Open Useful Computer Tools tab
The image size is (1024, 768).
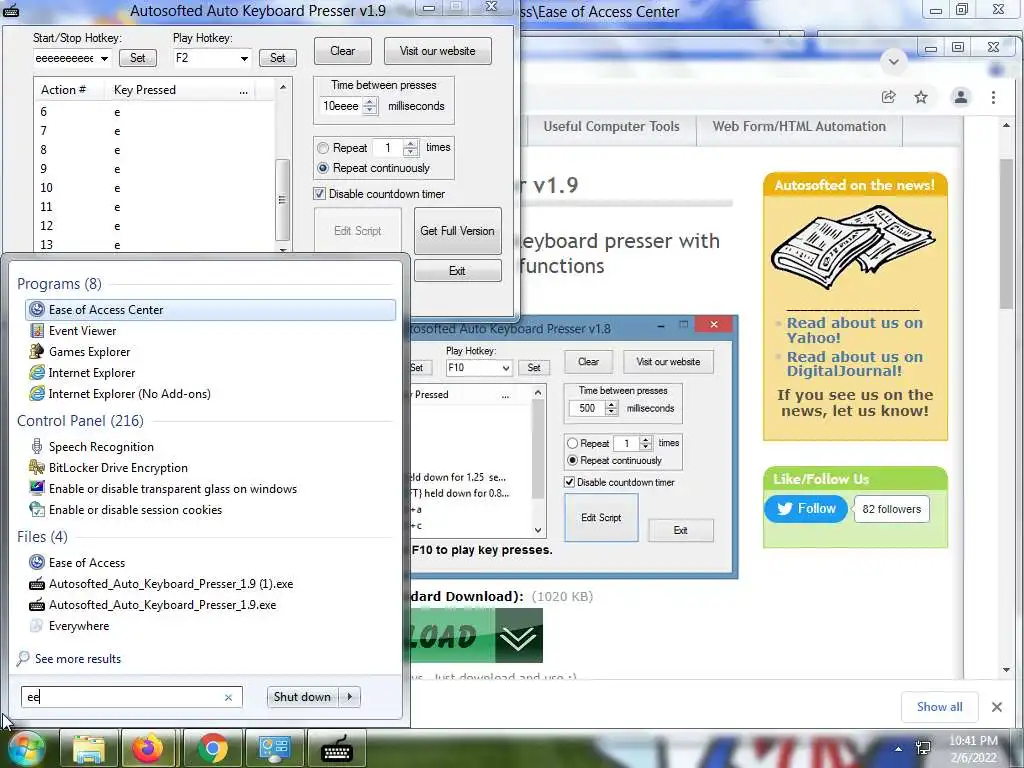[x=611, y=127]
